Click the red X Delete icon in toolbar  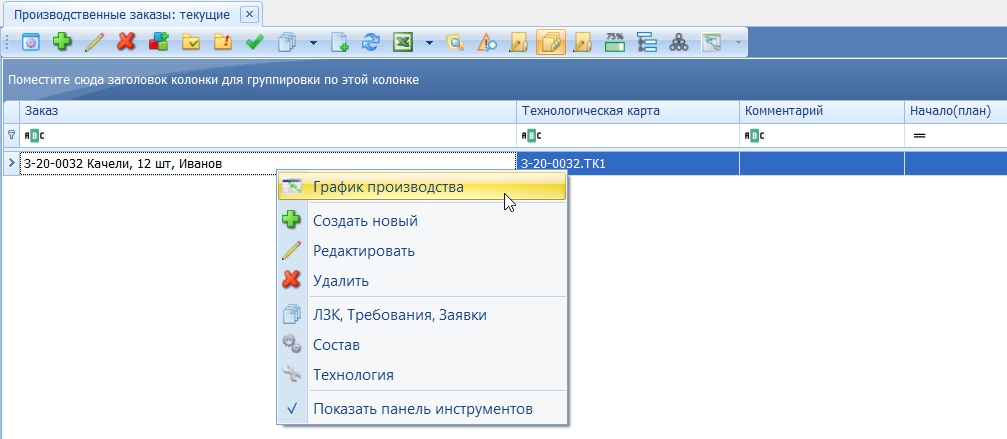(127, 43)
